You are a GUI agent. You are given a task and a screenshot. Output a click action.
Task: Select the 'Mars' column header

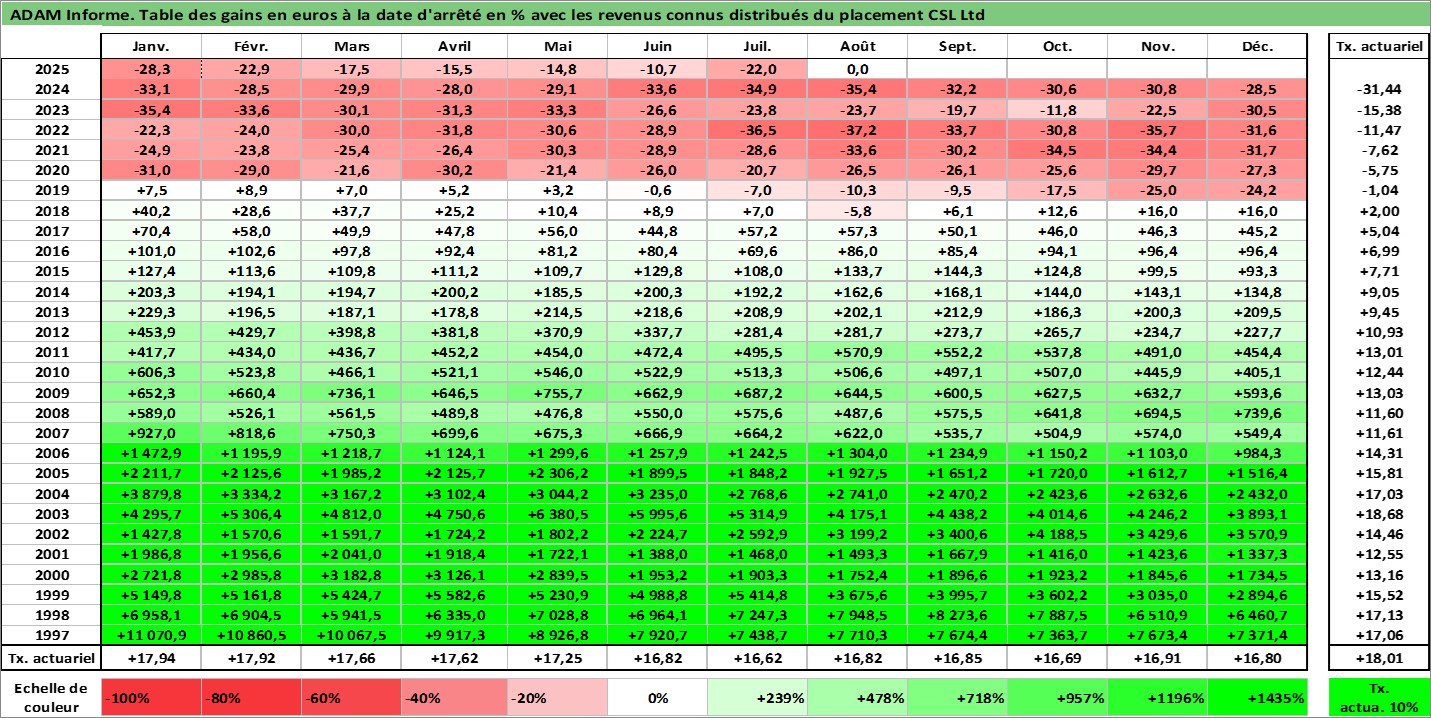[352, 46]
